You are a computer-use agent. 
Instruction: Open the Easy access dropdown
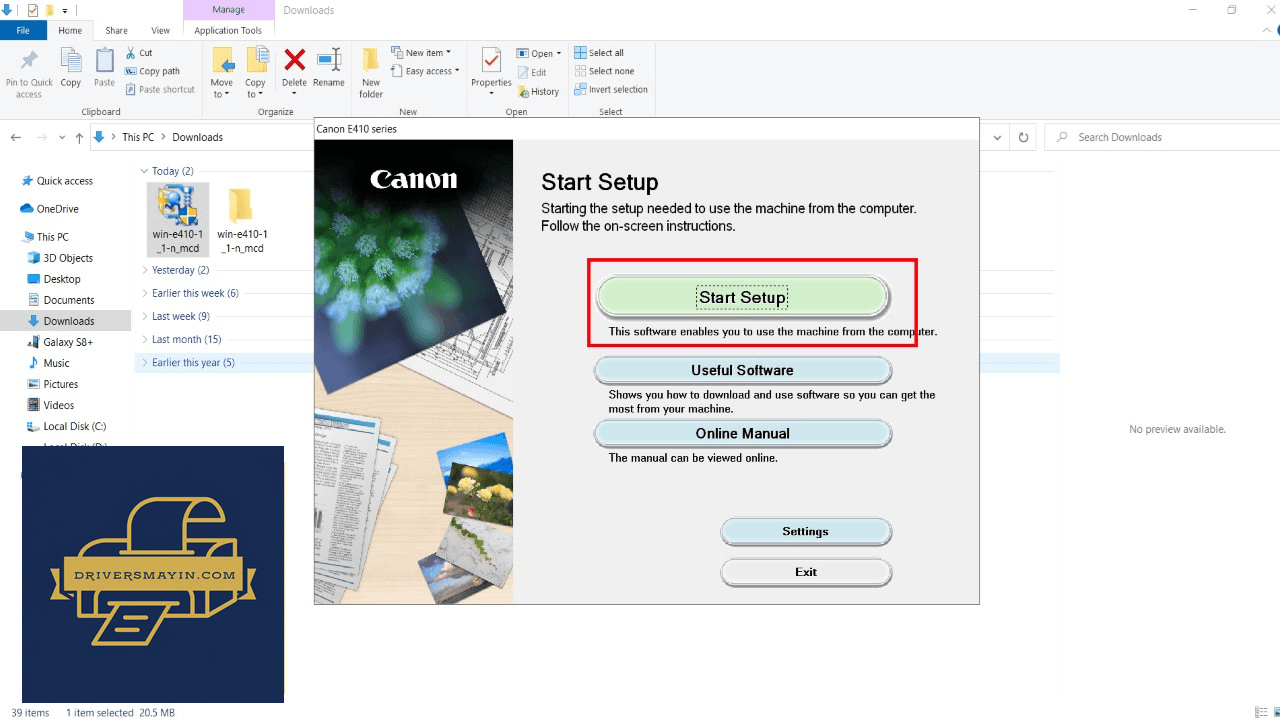[425, 71]
